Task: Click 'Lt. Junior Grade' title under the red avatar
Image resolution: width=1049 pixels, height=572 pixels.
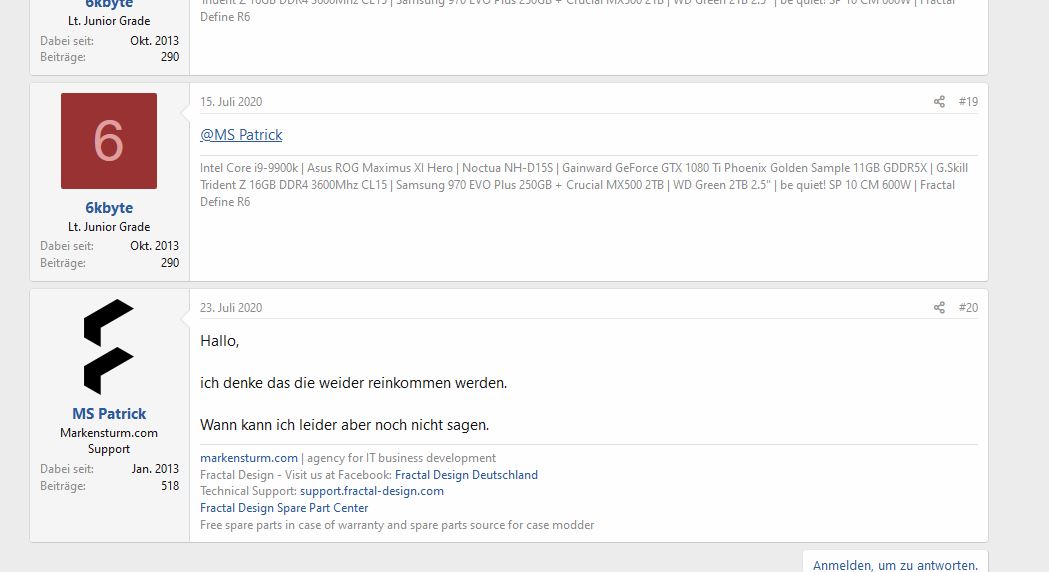Action: [109, 227]
